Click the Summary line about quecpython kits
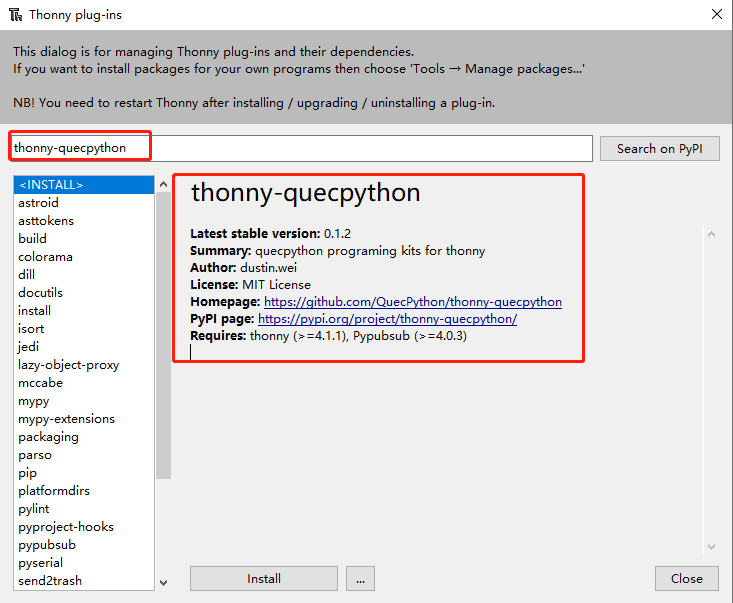This screenshot has width=733, height=603. click(338, 251)
